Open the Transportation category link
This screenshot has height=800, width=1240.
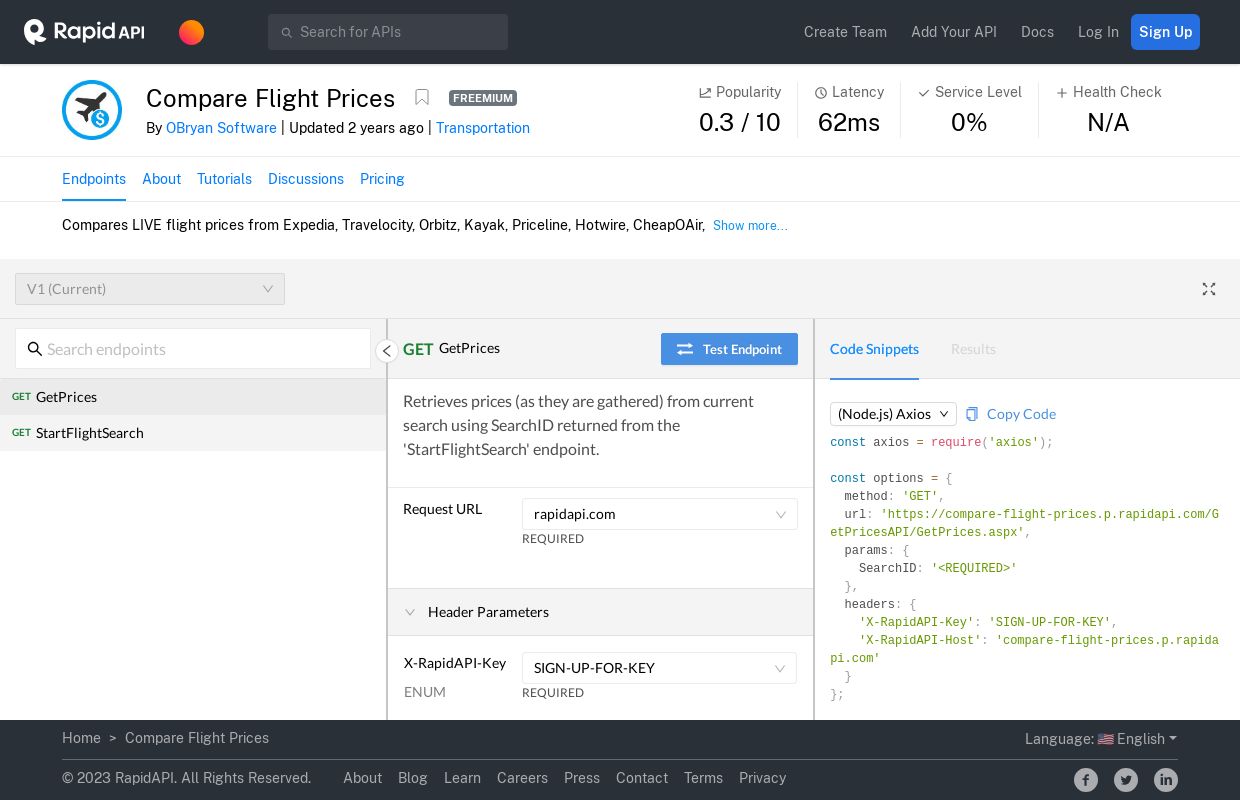click(483, 128)
